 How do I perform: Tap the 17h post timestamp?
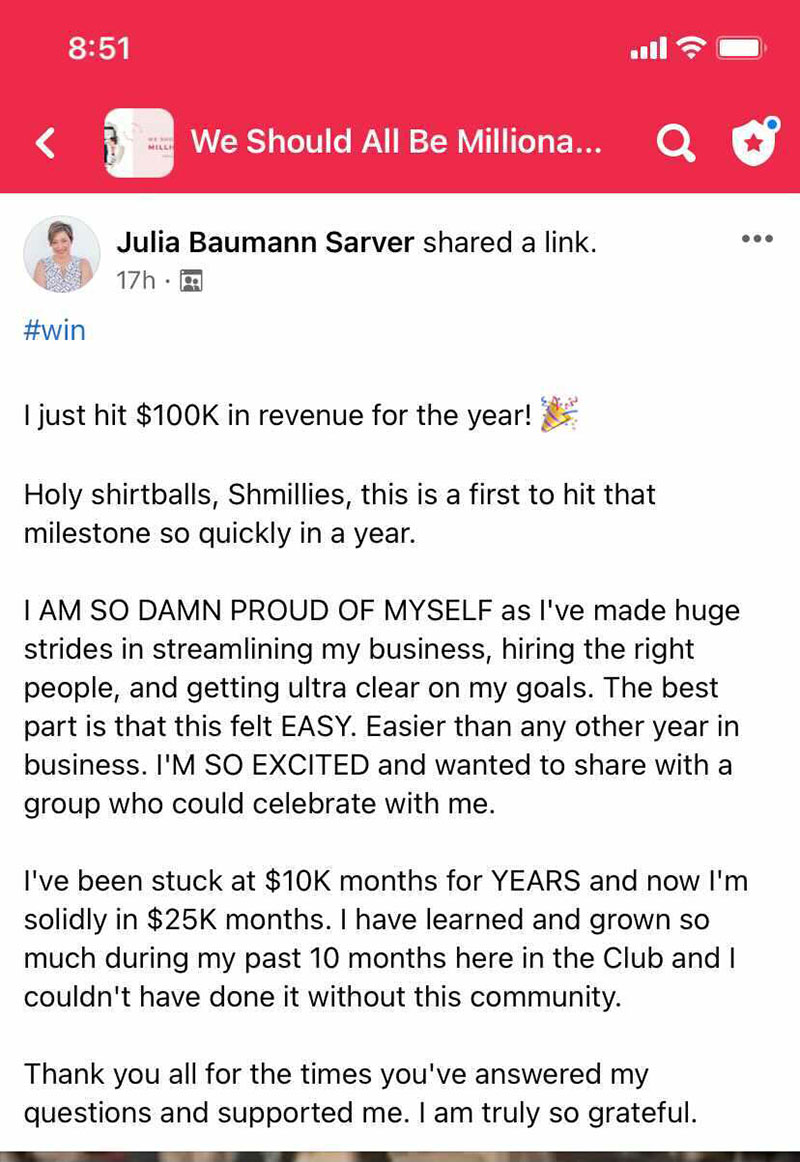pyautogui.click(x=135, y=280)
